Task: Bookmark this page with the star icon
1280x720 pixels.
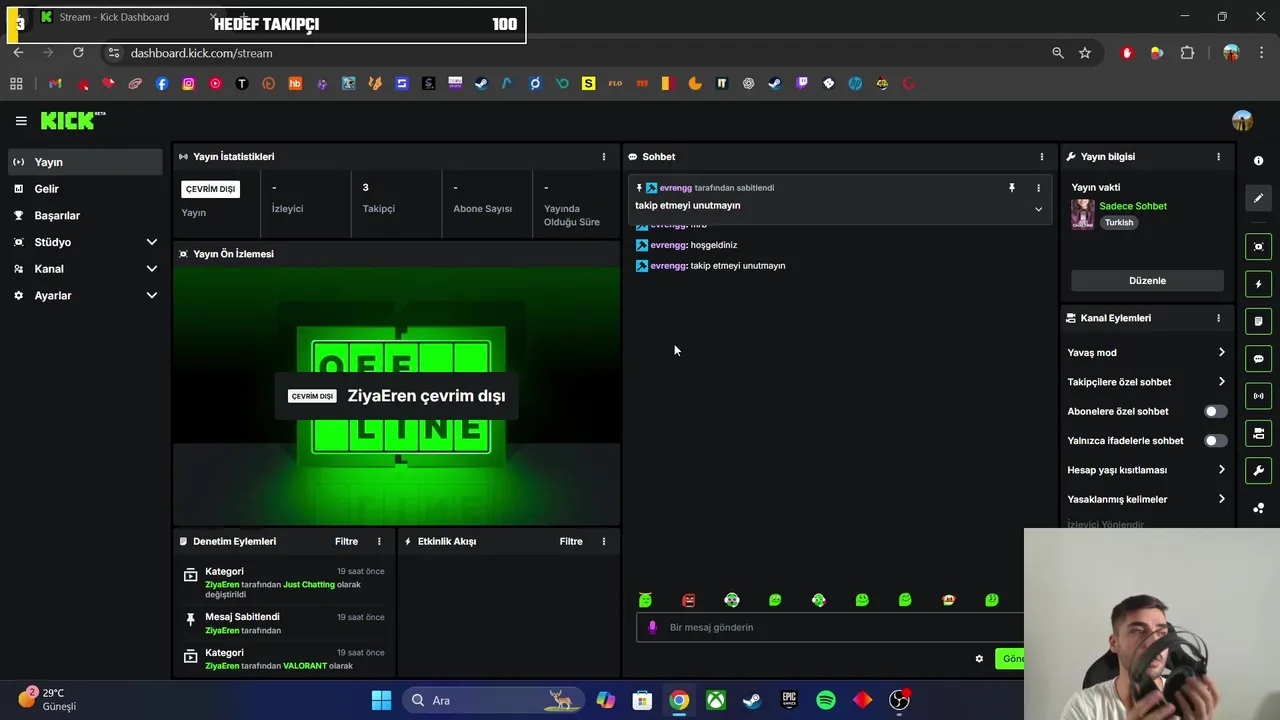Action: point(1085,53)
